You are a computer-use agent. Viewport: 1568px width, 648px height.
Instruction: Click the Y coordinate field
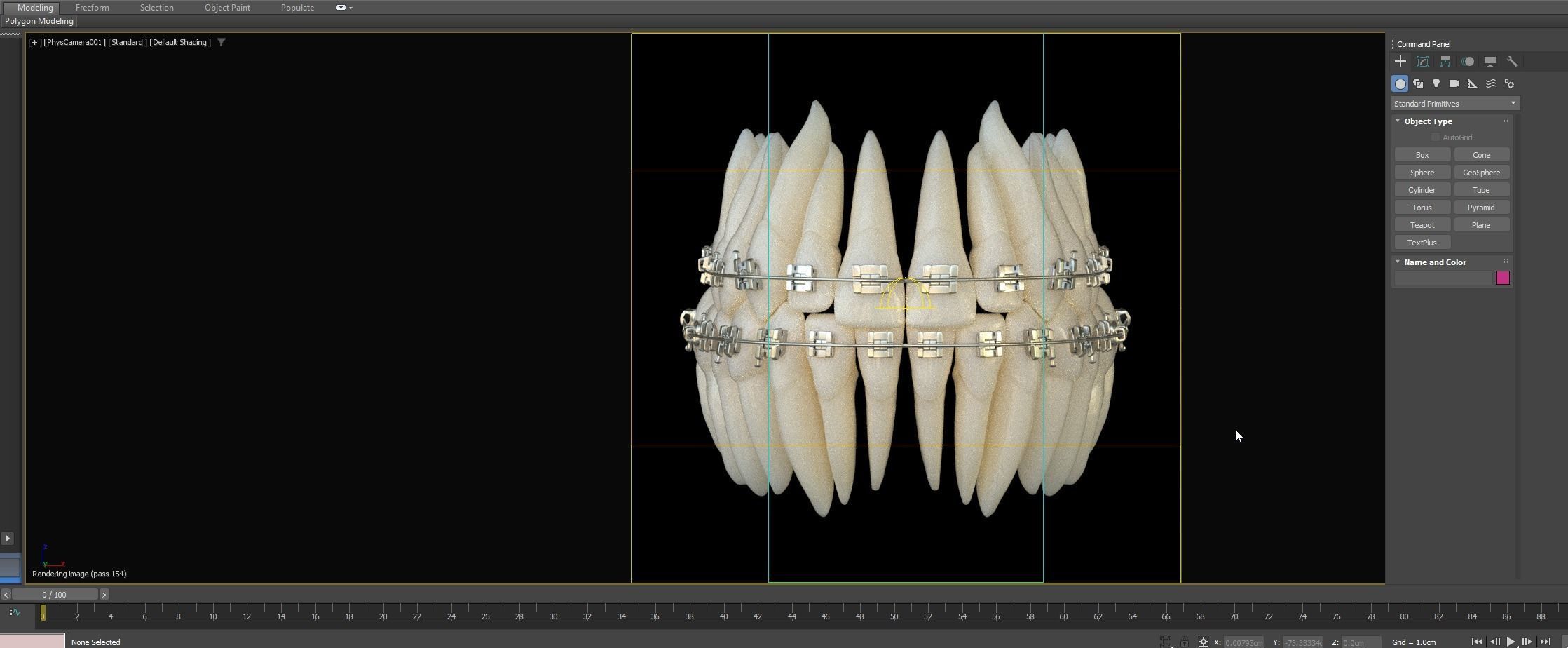(1302, 642)
